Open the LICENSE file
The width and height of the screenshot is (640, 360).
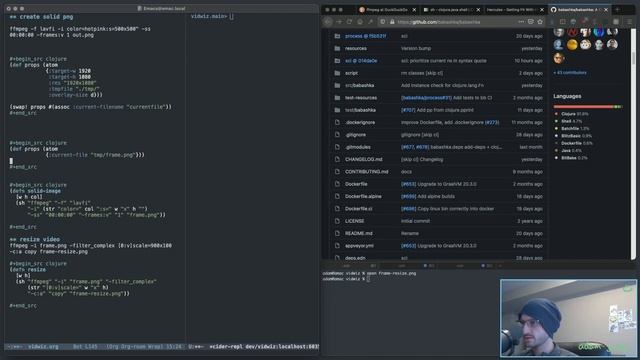(354, 221)
